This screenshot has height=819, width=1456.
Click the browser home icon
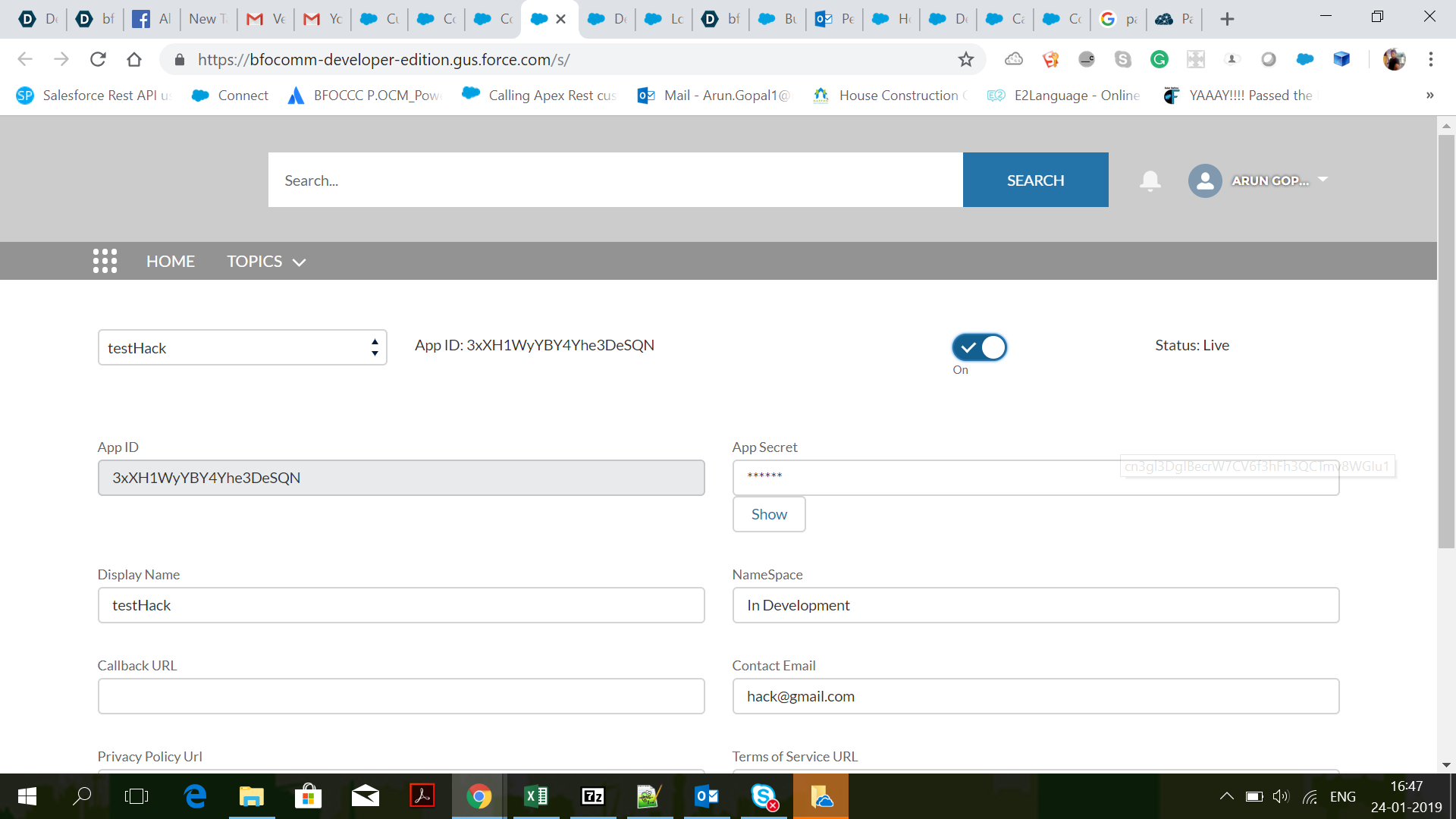pyautogui.click(x=134, y=59)
